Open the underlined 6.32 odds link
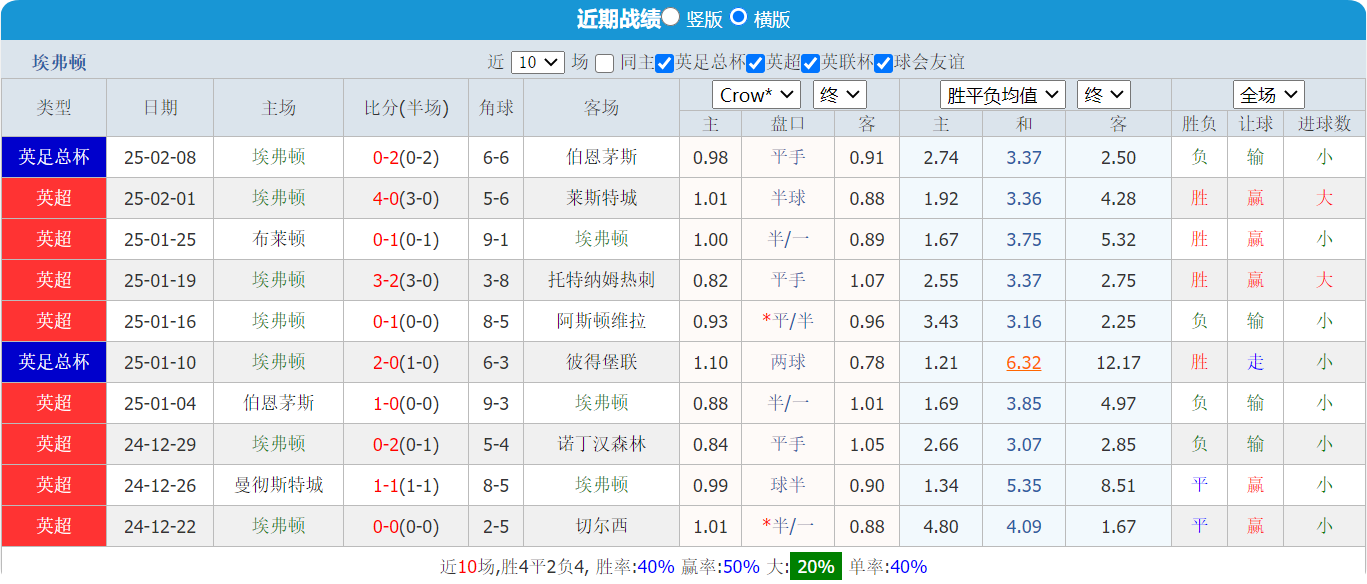This screenshot has width=1367, height=584. (1023, 361)
